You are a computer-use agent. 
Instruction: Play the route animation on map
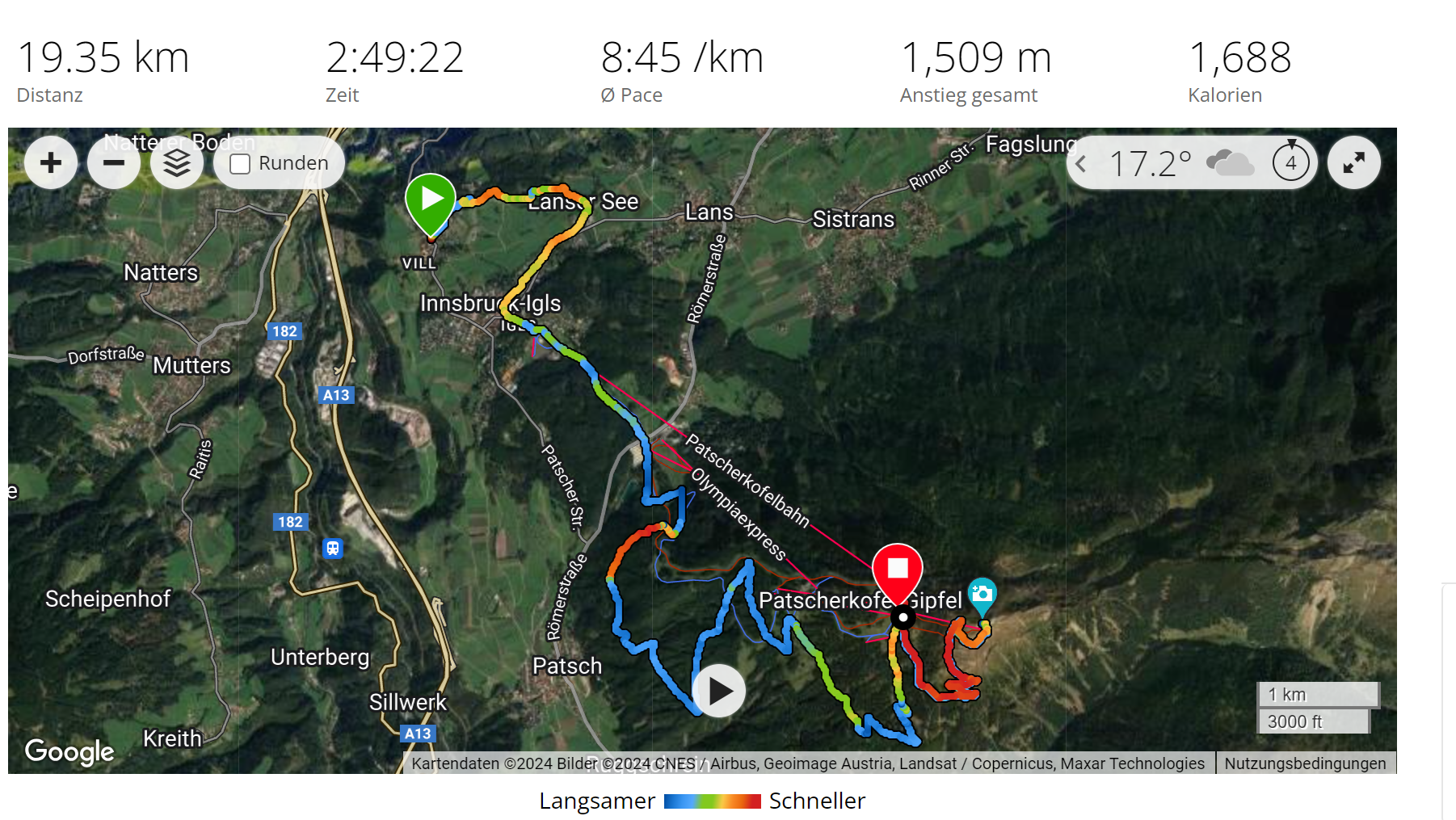coord(719,691)
